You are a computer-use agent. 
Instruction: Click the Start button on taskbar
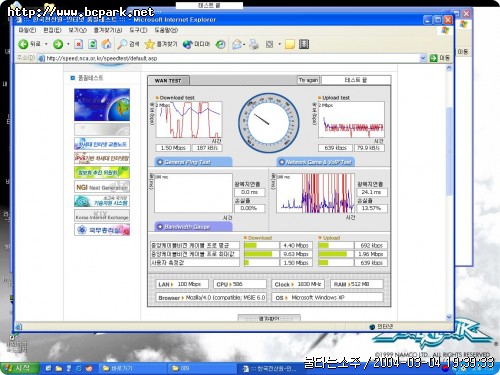[20, 368]
